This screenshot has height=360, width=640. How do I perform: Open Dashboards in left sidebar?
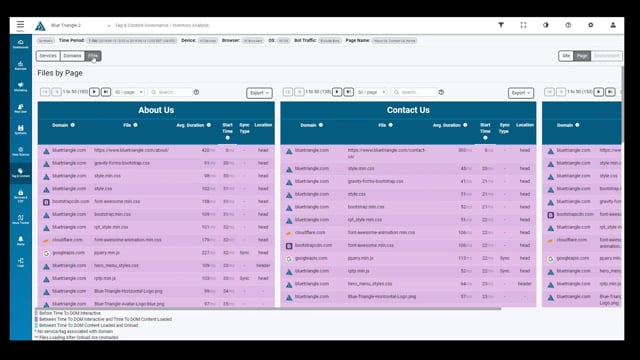point(20,44)
